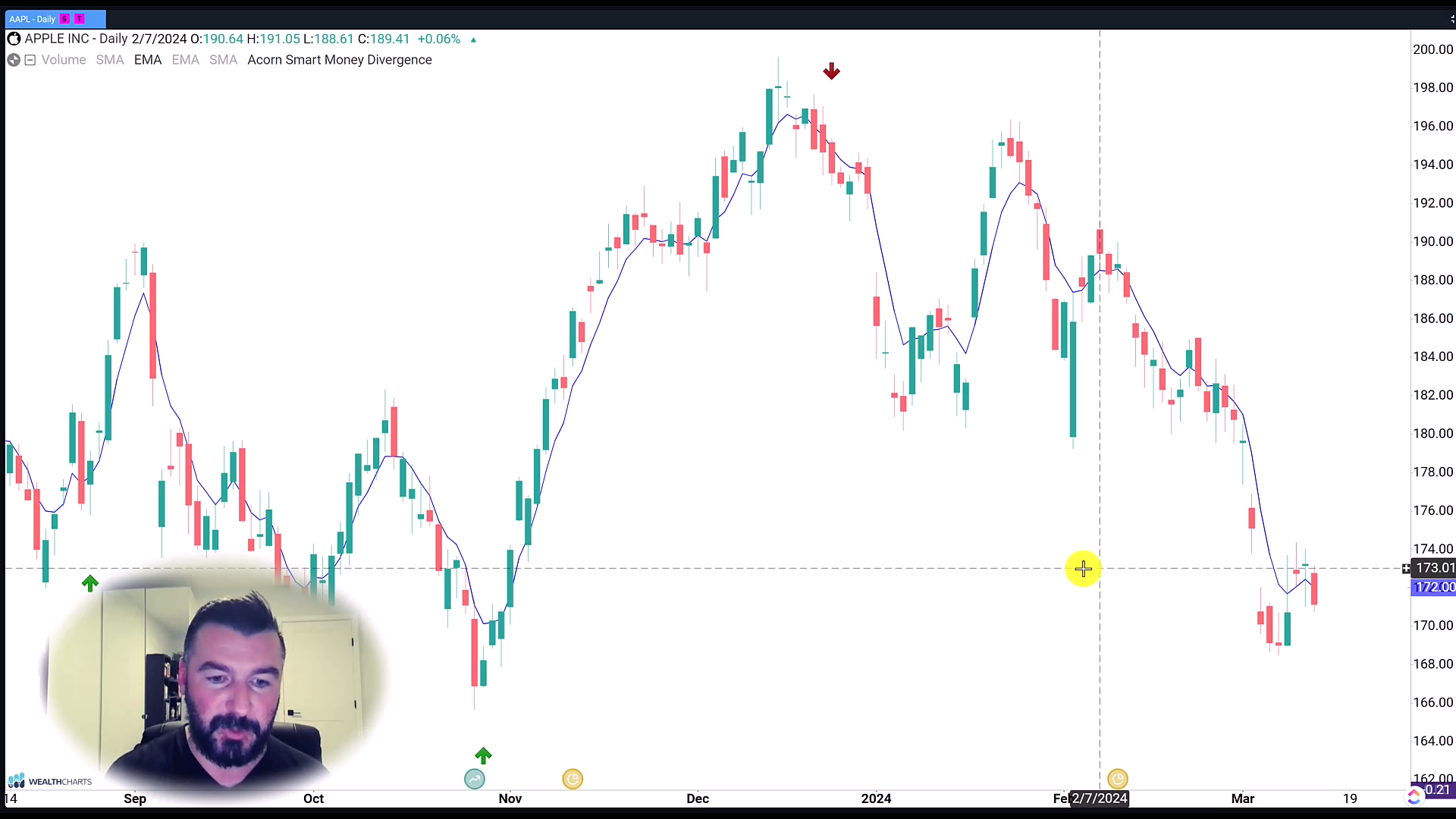Click the magenta T badge on AAPL tab
Screen dimensions: 1456x819
[79, 19]
